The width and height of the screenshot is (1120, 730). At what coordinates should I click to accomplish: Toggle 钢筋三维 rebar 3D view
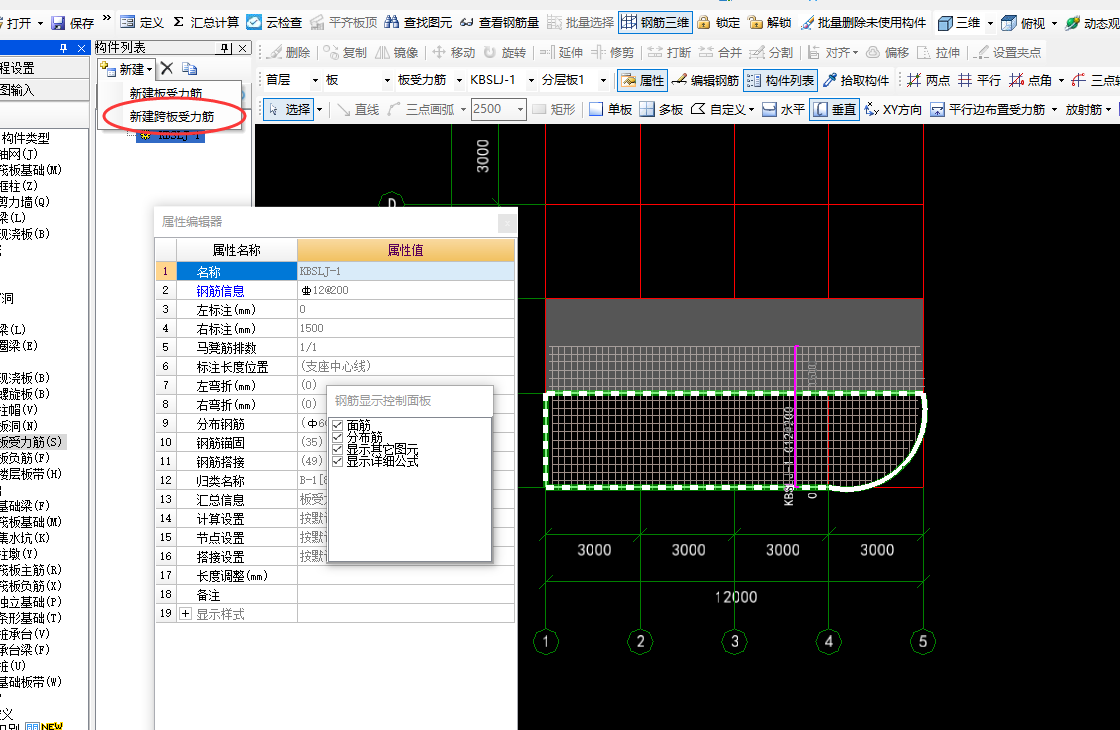(x=655, y=23)
